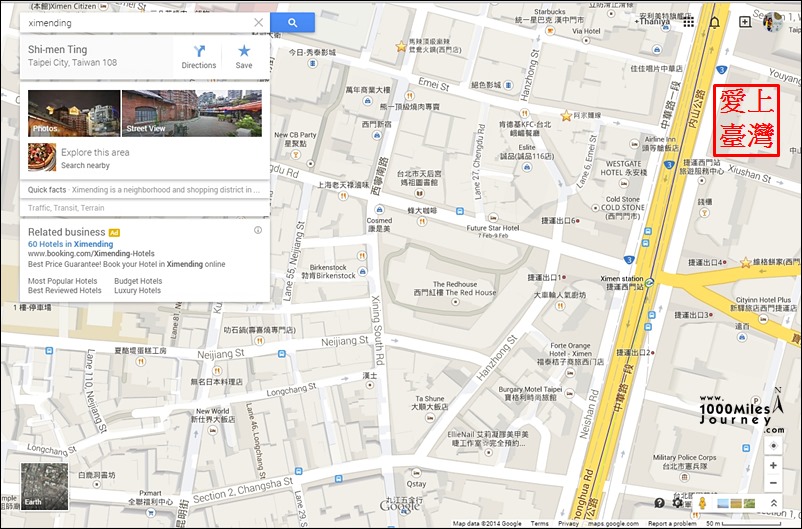Click Report a problem
The image size is (802, 529).
click(x=672, y=523)
